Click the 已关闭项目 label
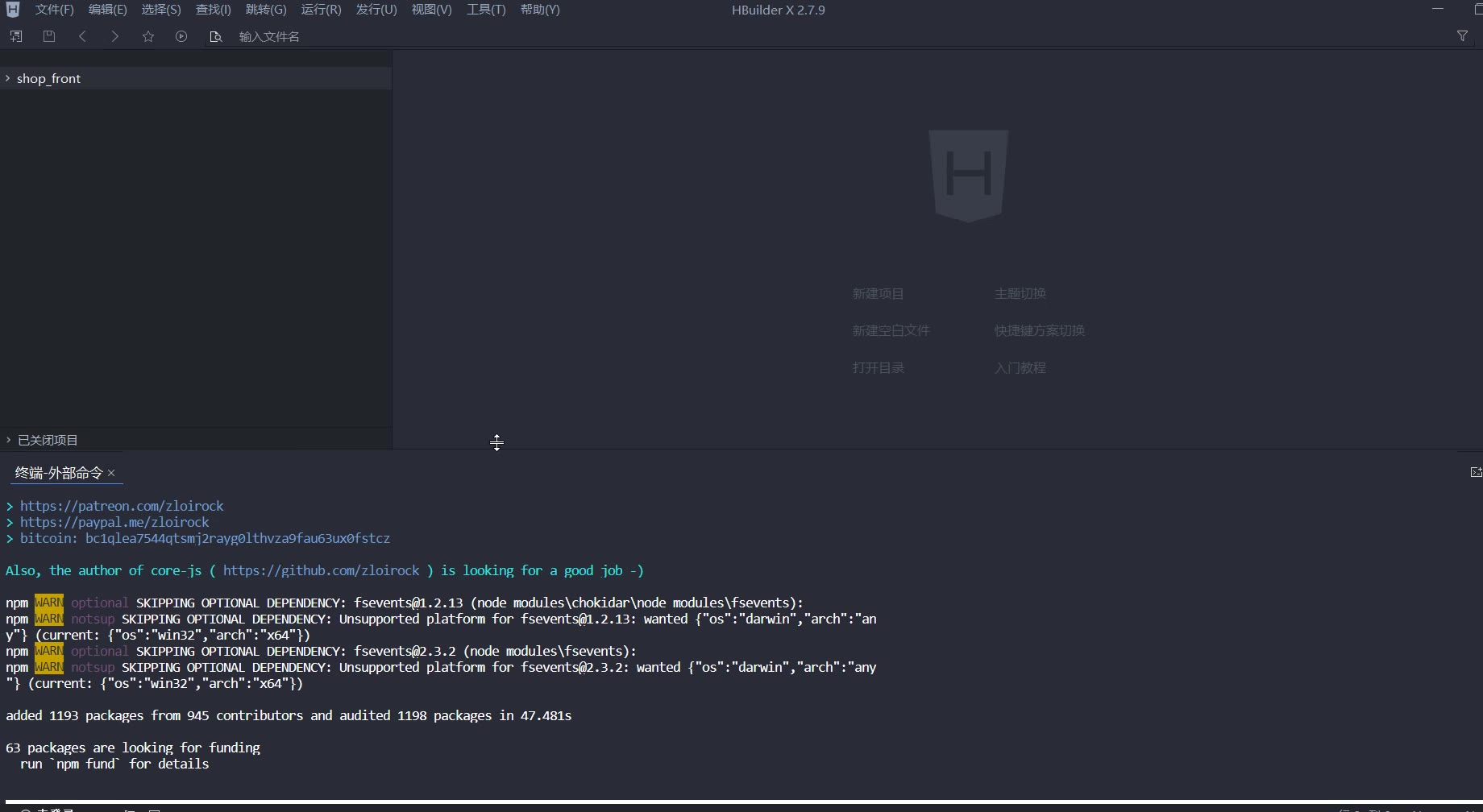 (x=48, y=440)
